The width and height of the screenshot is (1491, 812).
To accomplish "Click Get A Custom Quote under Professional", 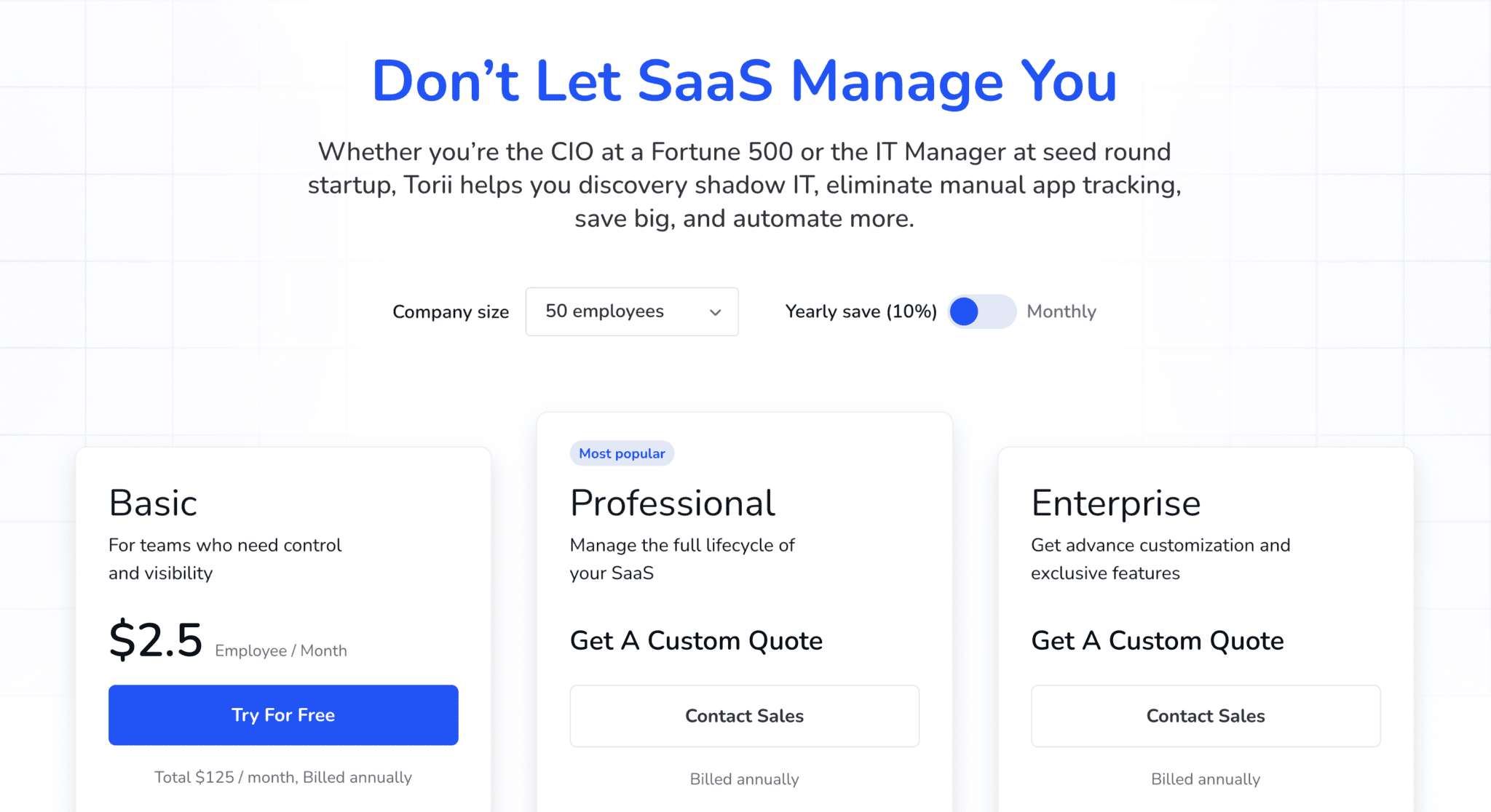I will coord(696,640).
